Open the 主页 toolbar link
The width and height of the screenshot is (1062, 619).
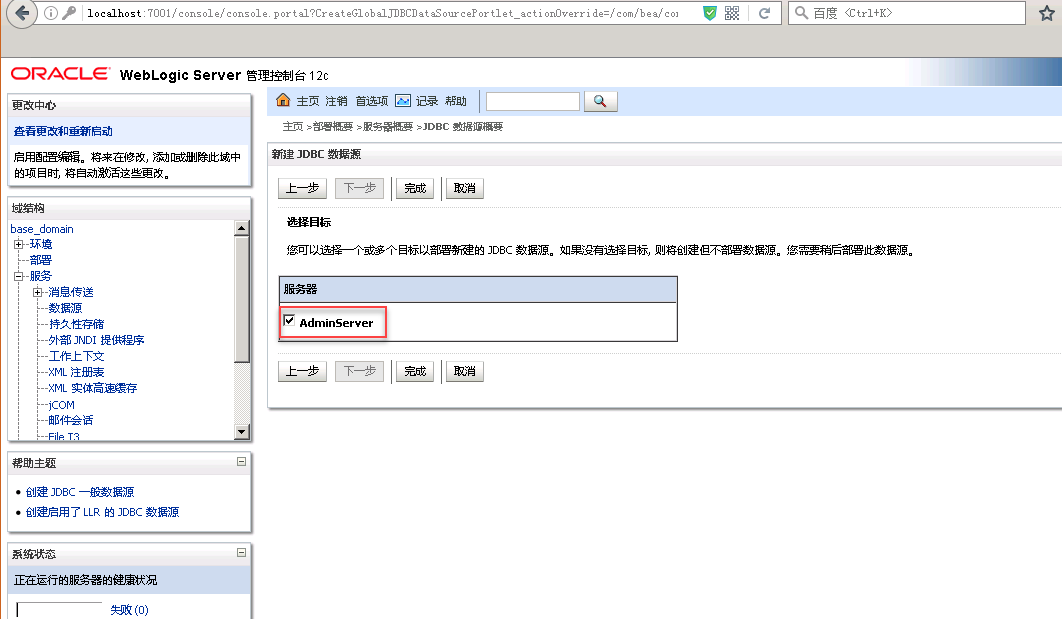(x=307, y=101)
